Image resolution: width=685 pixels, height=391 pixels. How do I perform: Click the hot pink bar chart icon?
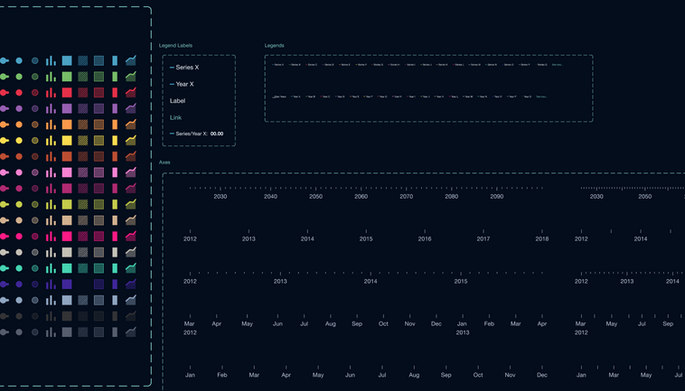pos(51,236)
